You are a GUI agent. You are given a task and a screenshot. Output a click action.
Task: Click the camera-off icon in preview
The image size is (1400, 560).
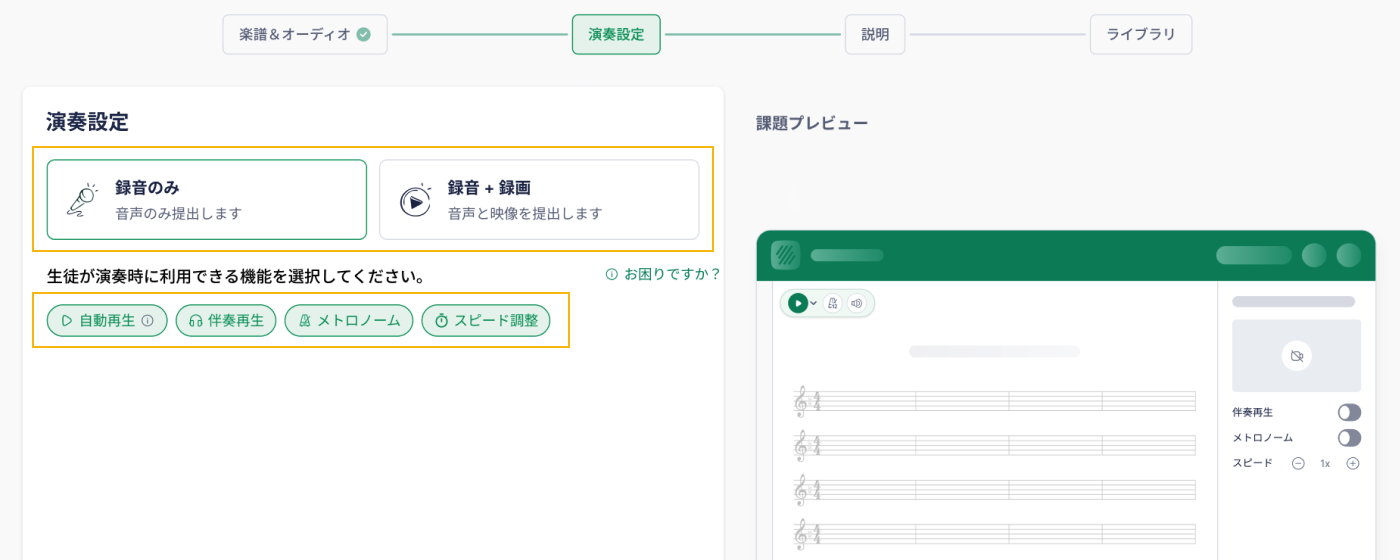coord(1297,356)
